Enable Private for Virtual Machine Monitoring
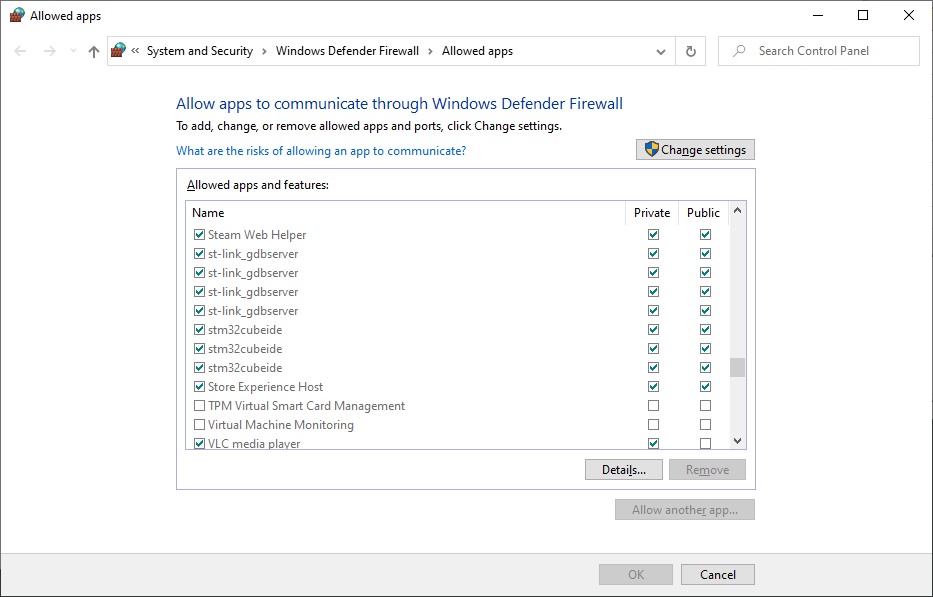The image size is (933, 597). [653, 425]
